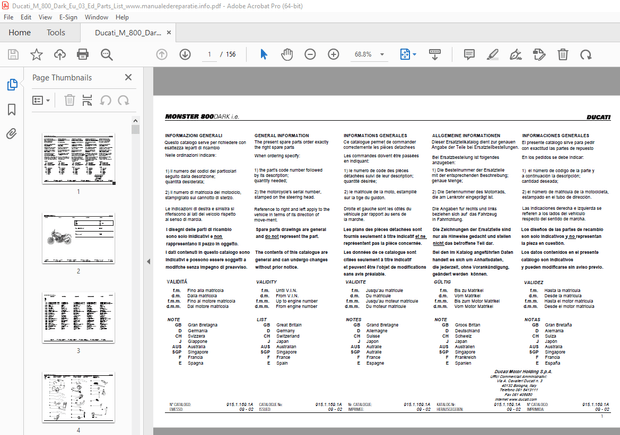Activate the Hand pan tool
Image resolution: width=620 pixels, height=435 pixels.
[x=287, y=55]
